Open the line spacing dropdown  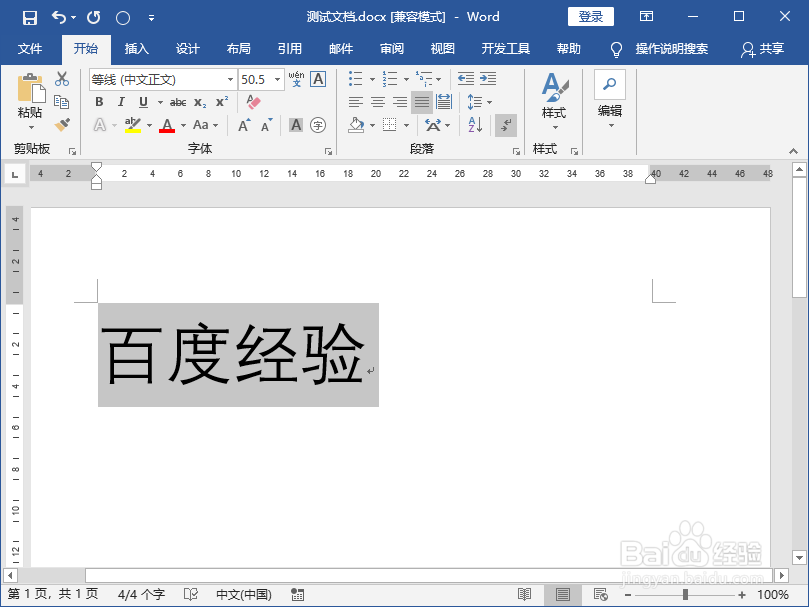pyautogui.click(x=479, y=102)
